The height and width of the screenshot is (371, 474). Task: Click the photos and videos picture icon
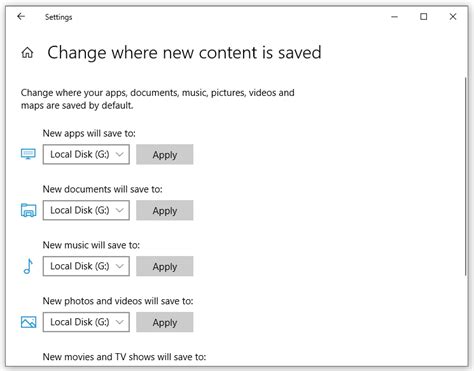28,322
